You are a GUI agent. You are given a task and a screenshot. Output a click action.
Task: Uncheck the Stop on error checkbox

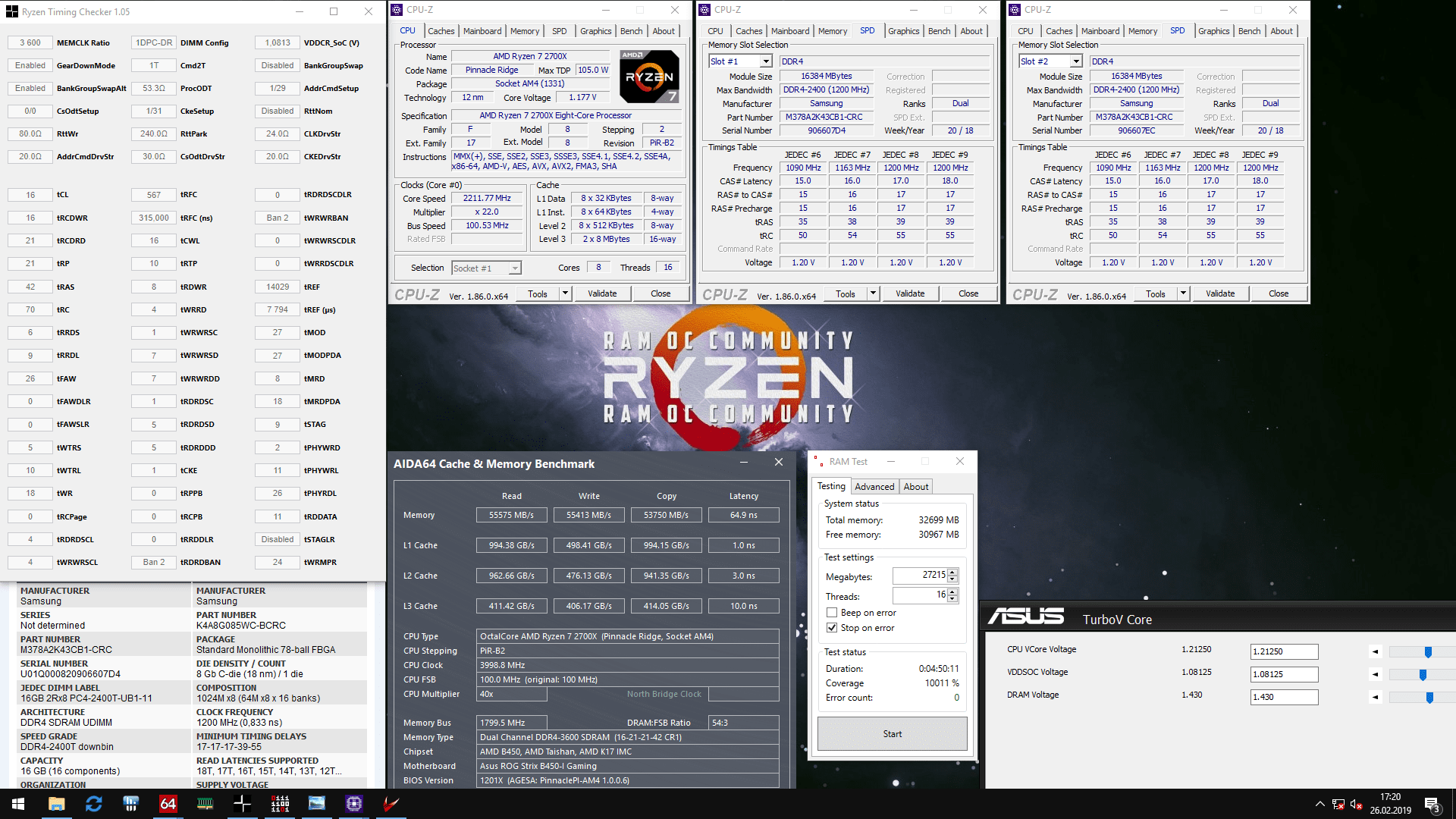(832, 628)
